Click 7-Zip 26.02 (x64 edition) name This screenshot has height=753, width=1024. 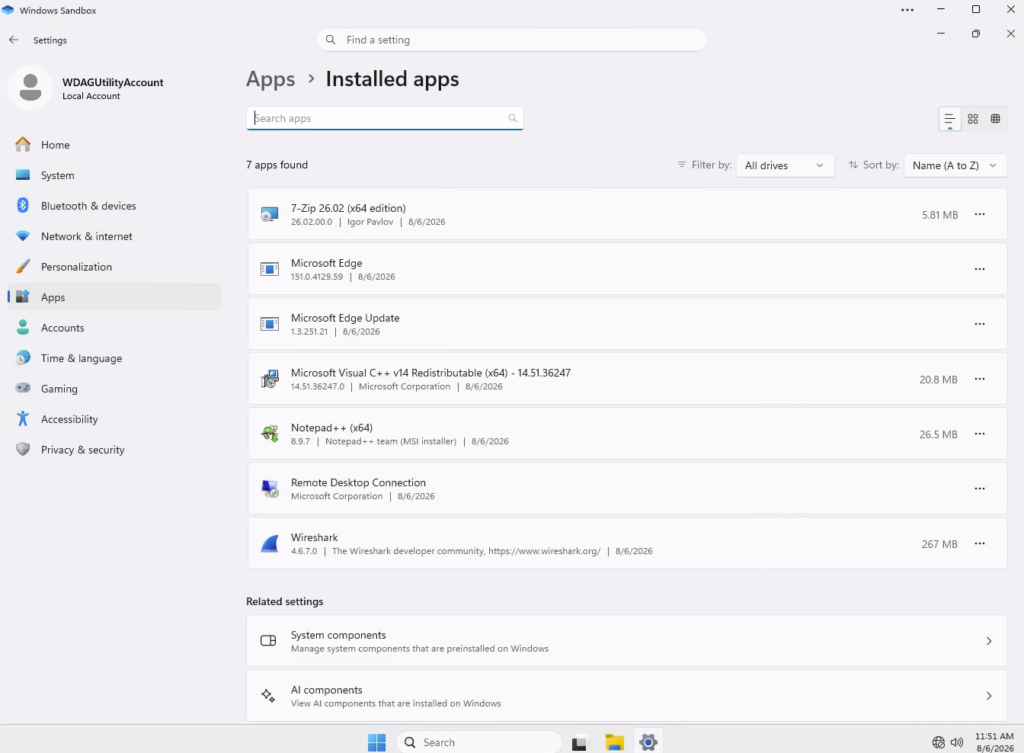click(x=348, y=208)
